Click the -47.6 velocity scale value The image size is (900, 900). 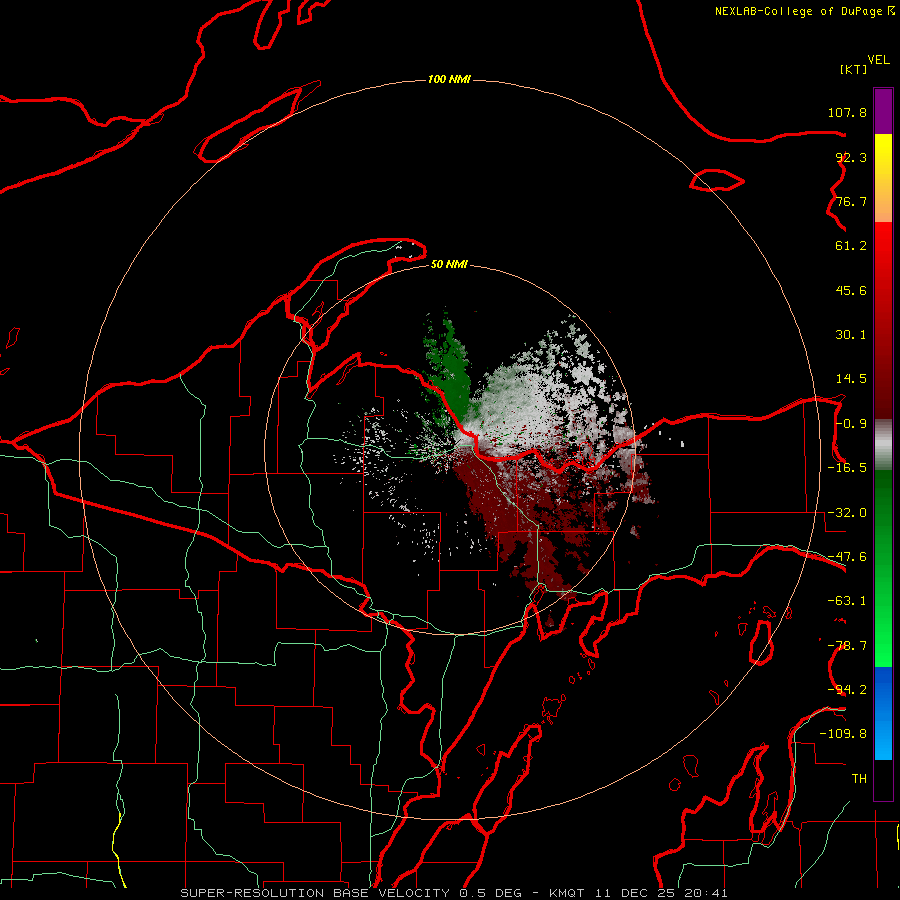click(847, 557)
